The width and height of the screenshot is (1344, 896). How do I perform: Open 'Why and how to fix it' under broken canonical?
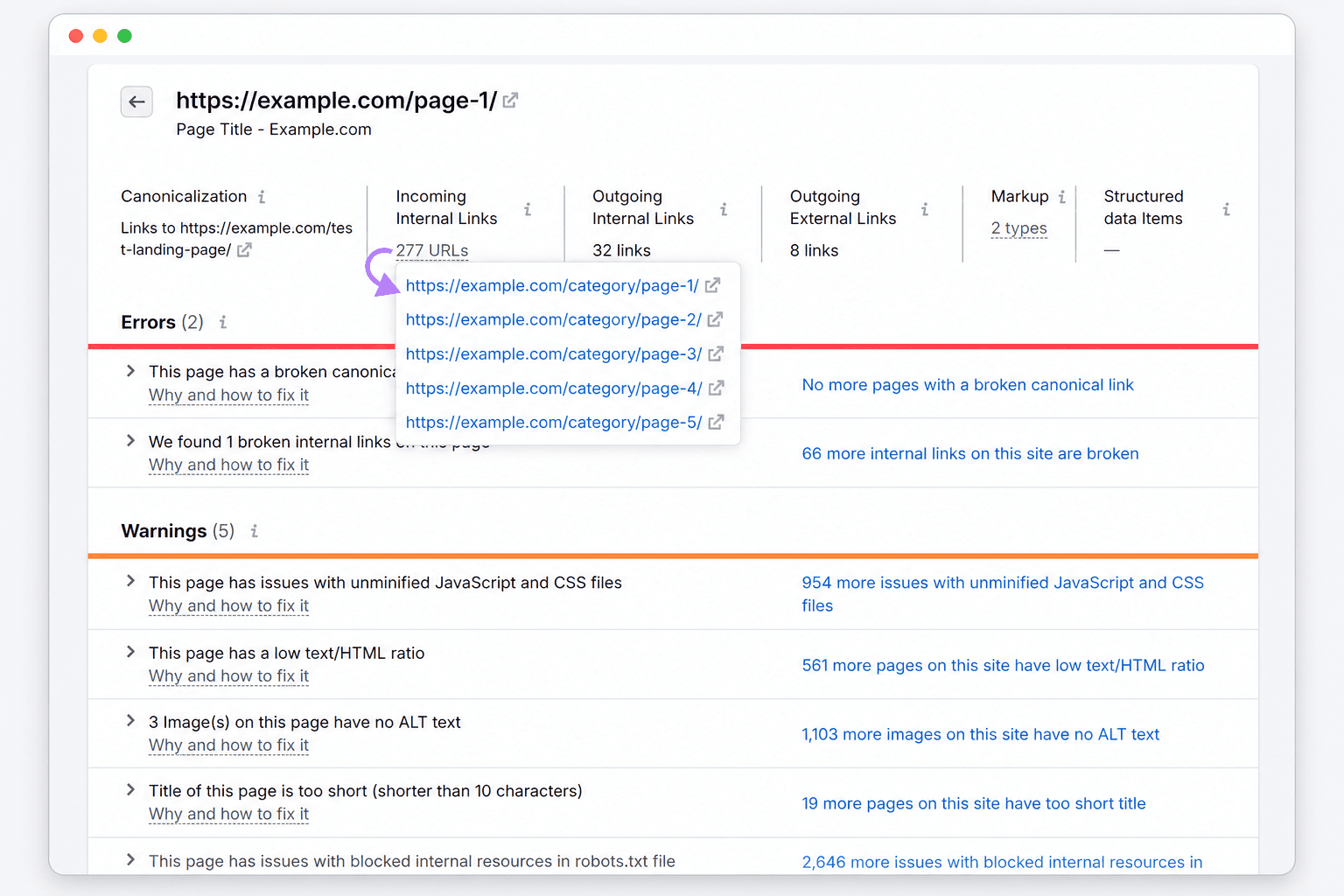pyautogui.click(x=228, y=395)
